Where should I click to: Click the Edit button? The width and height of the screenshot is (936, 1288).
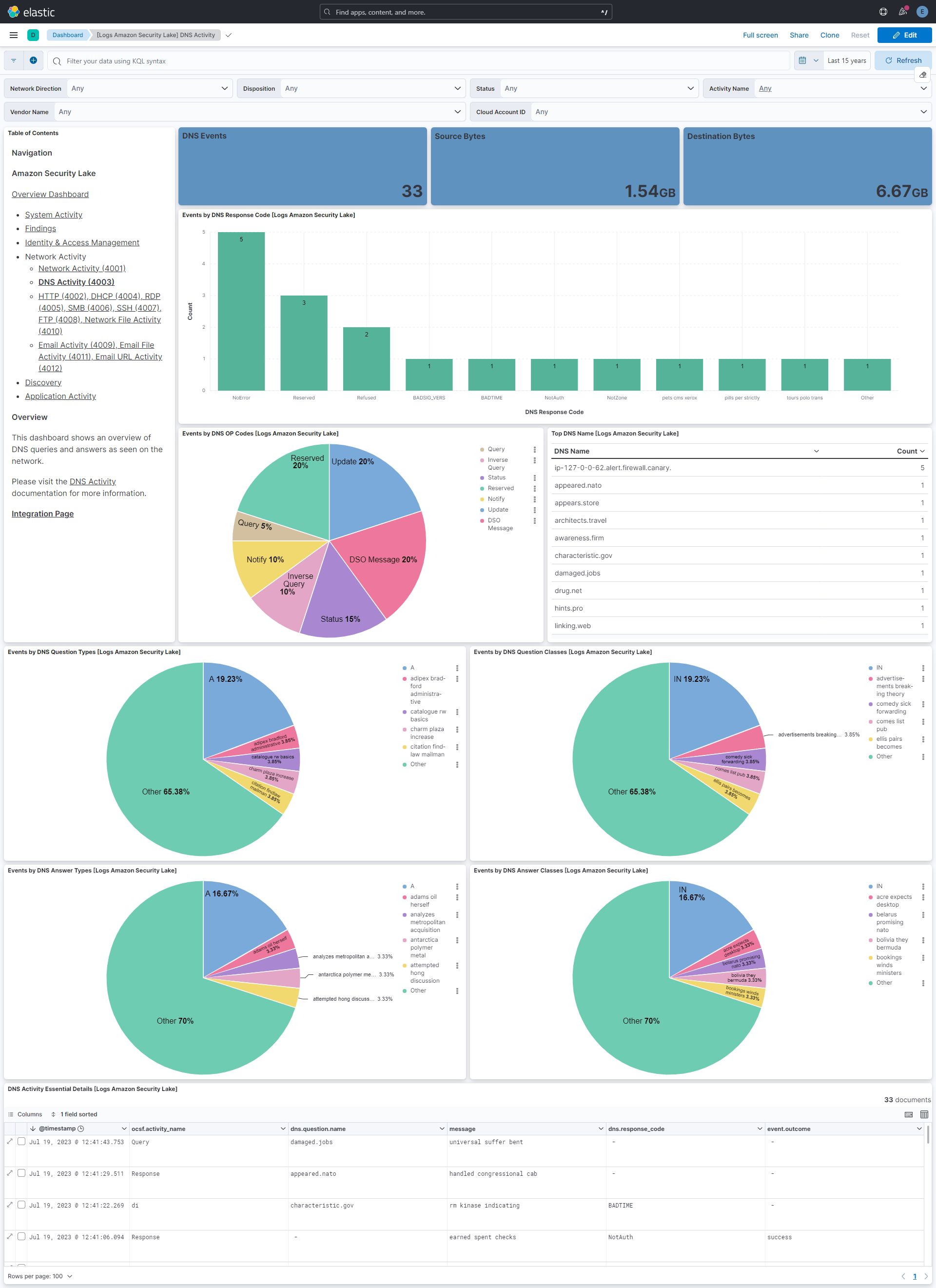point(904,35)
